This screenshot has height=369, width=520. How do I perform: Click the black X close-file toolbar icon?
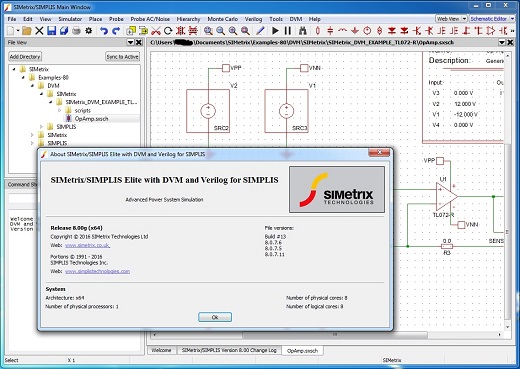(39, 31)
